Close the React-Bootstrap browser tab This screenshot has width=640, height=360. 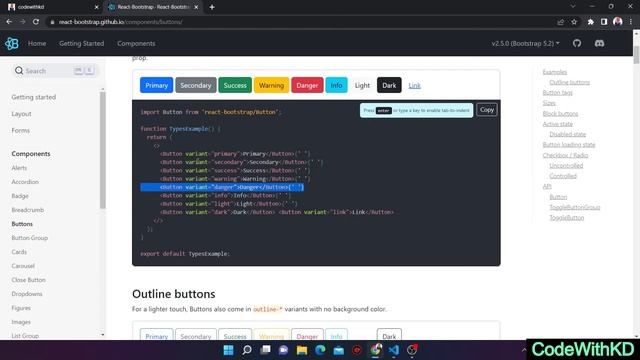click(x=196, y=7)
